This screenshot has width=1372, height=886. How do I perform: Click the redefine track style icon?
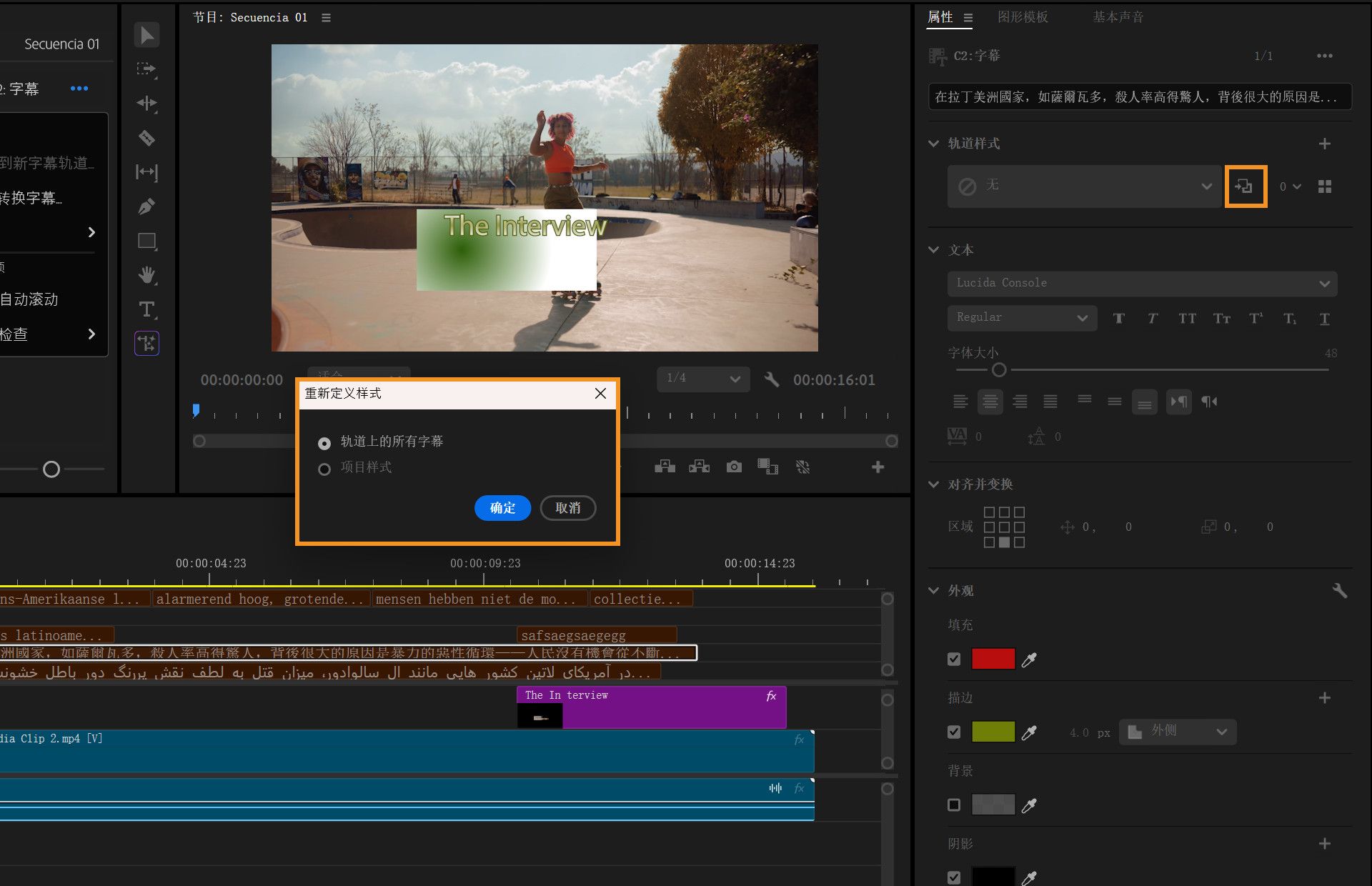tap(1245, 186)
